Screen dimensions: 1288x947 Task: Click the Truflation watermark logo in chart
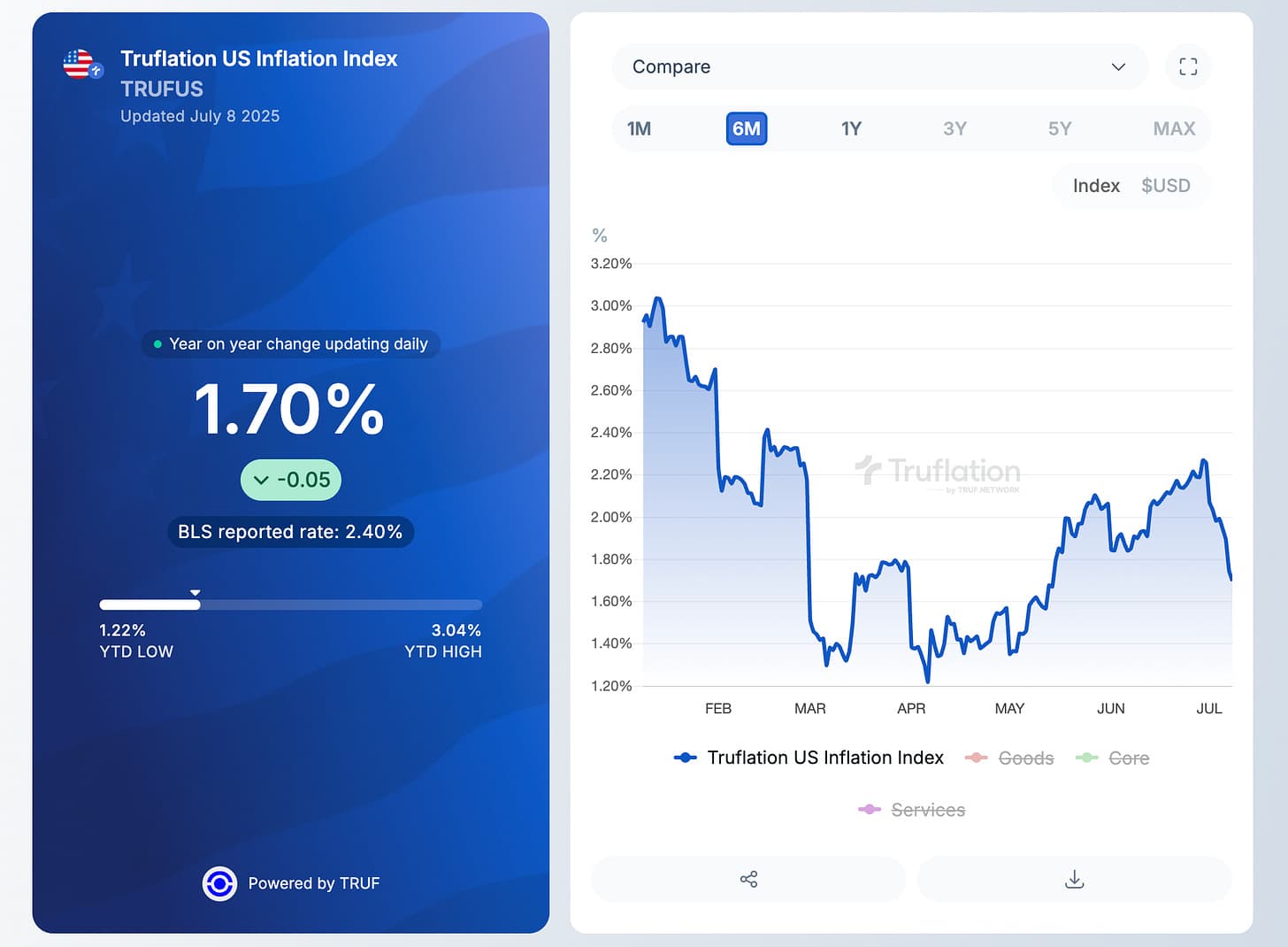938,473
